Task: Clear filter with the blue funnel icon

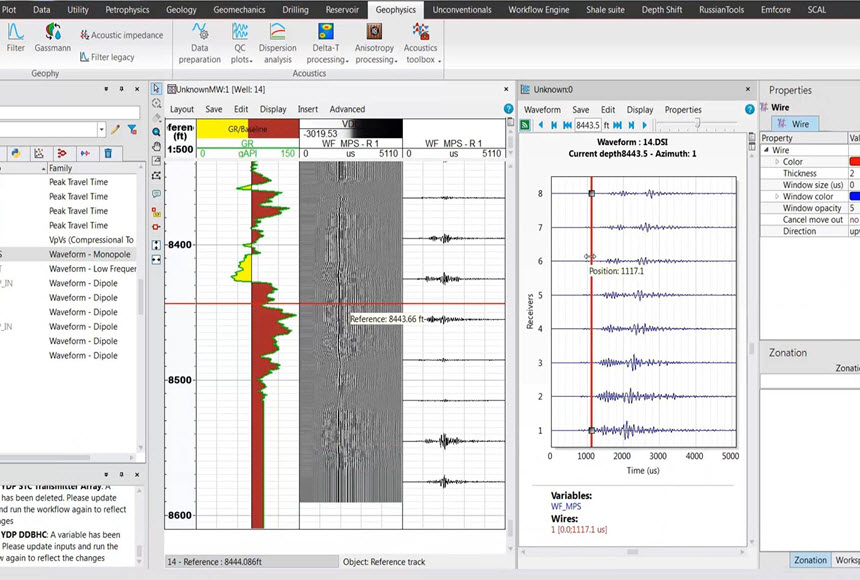Action: click(x=132, y=129)
